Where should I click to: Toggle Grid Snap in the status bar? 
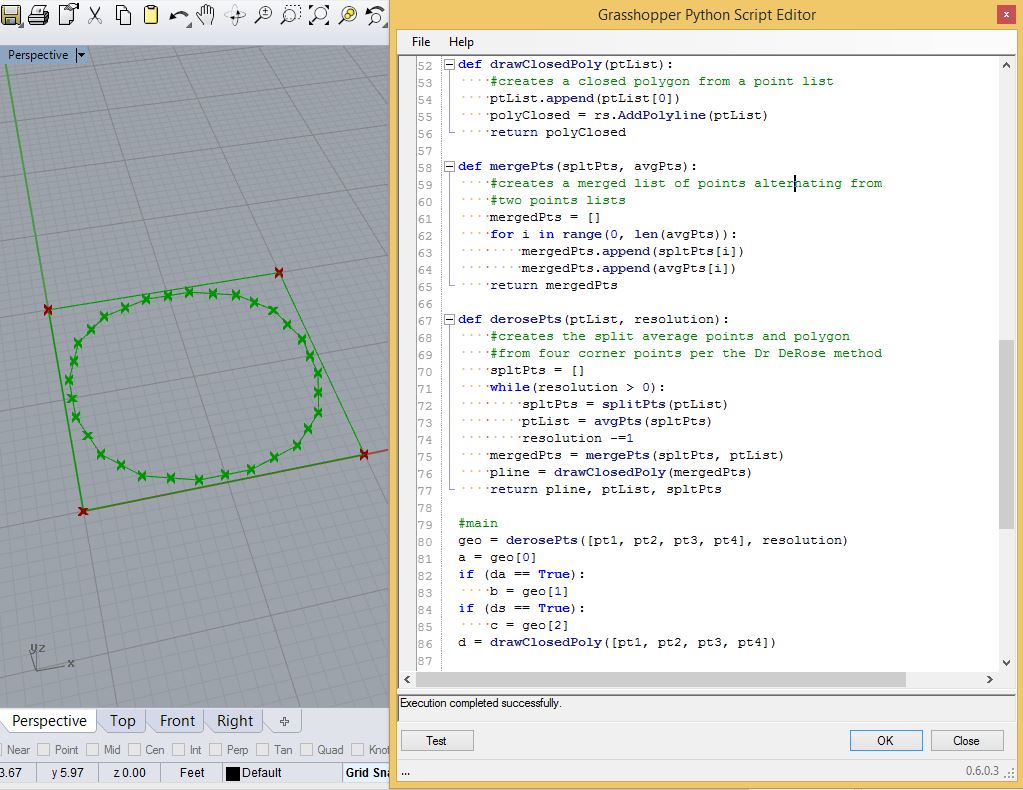point(367,772)
